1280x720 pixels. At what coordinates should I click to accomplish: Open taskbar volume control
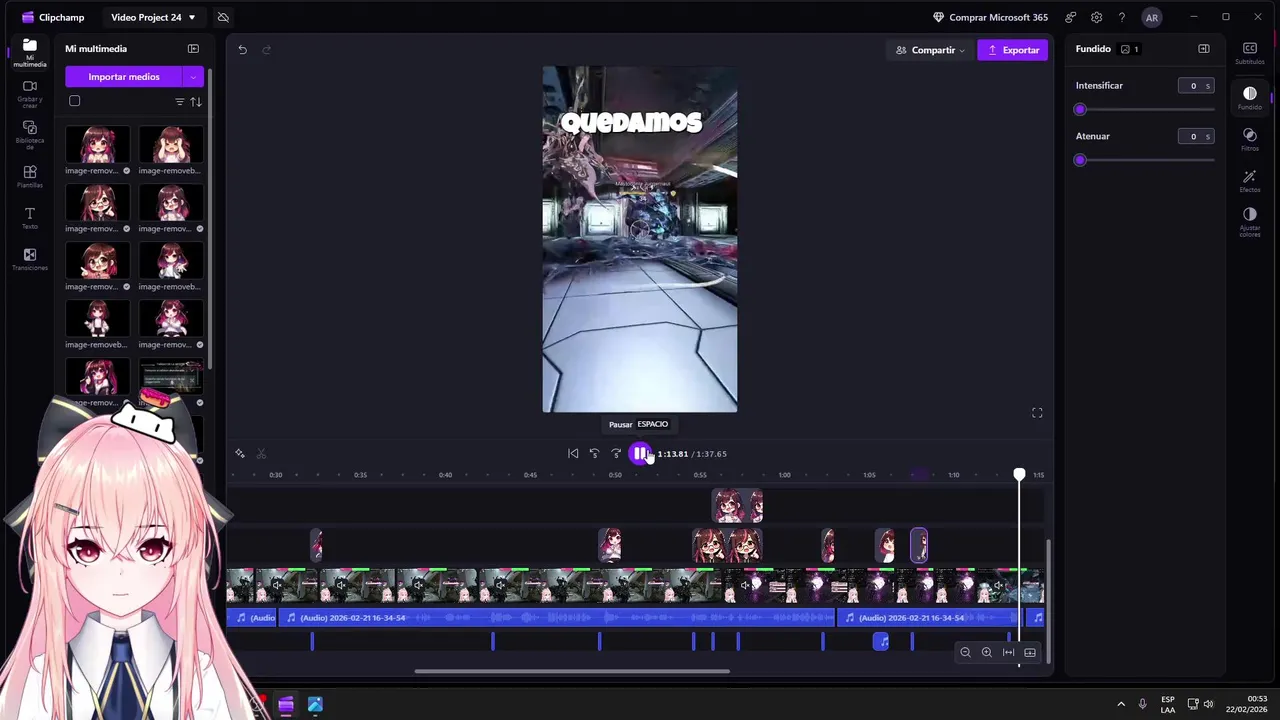(1208, 704)
